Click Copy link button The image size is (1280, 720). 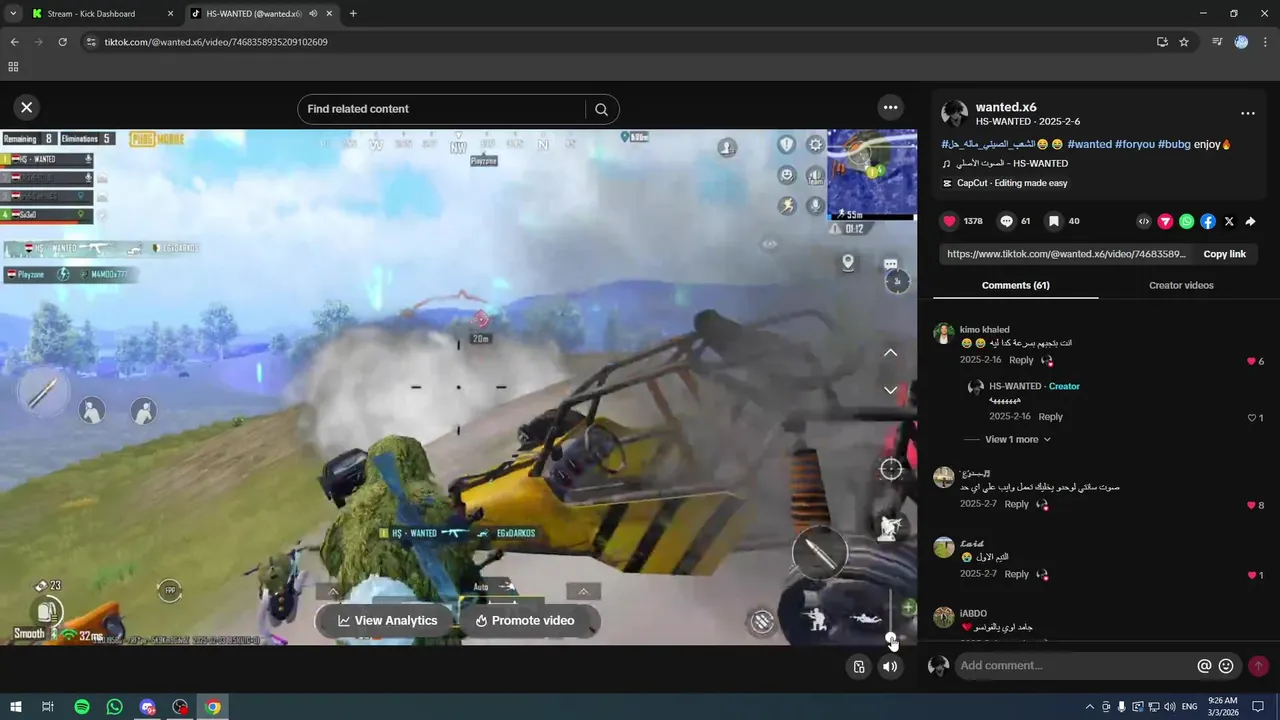tap(1224, 254)
